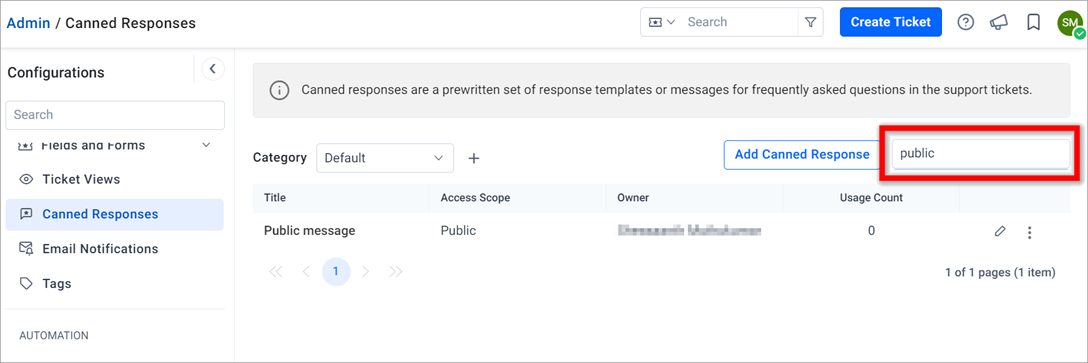Open the search filter funnel icon
The height and width of the screenshot is (363, 1088).
pos(810,22)
